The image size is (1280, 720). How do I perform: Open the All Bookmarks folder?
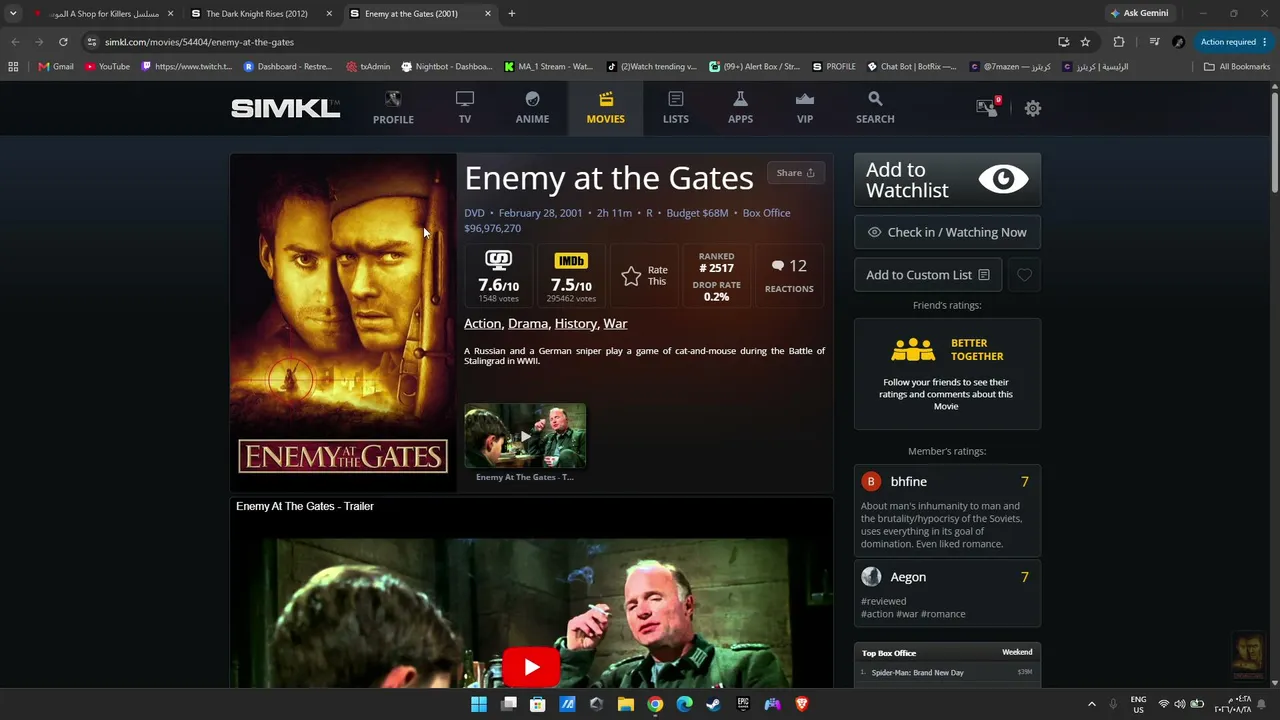pos(1237,67)
